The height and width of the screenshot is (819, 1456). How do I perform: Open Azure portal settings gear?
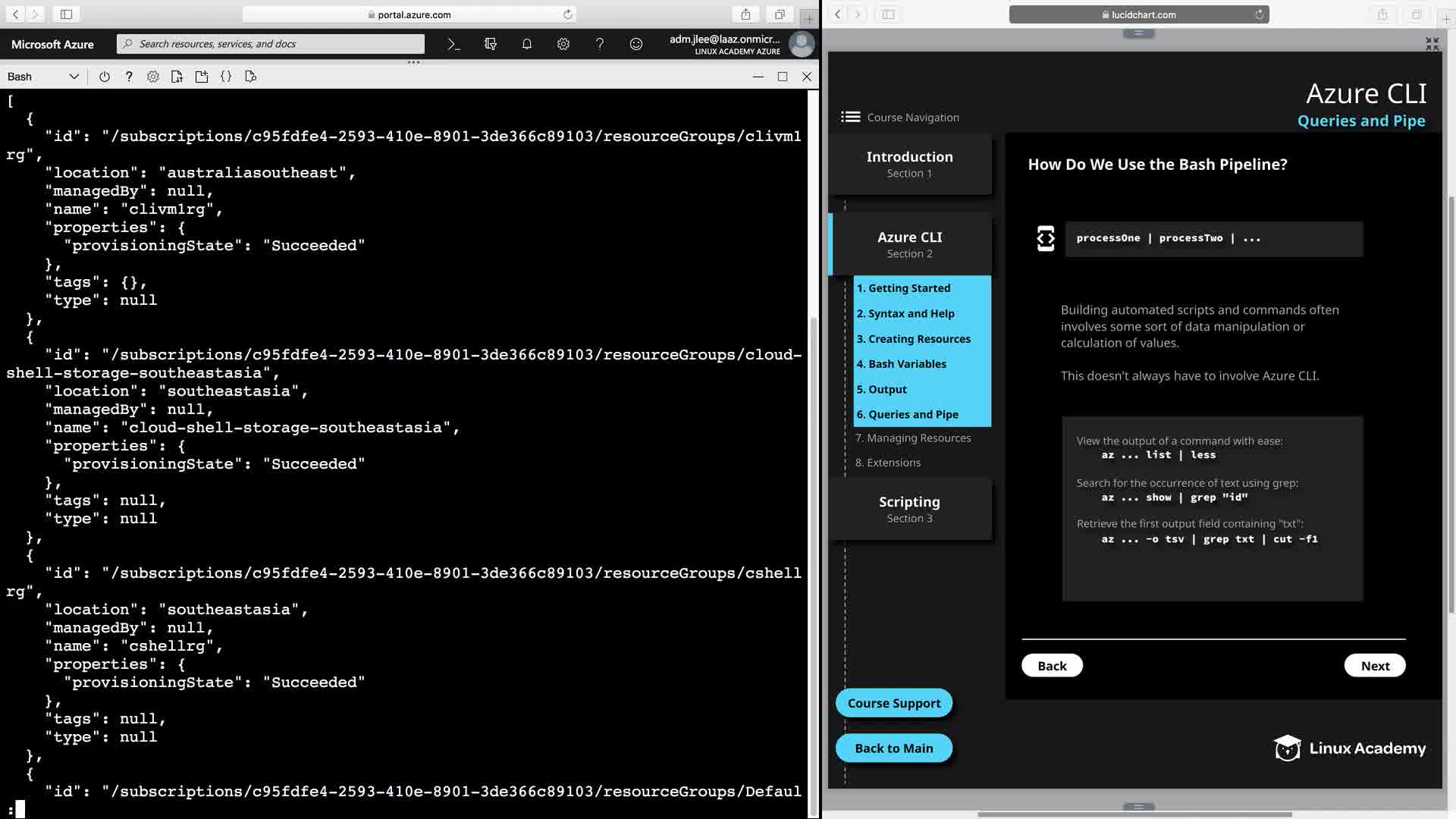[x=563, y=44]
